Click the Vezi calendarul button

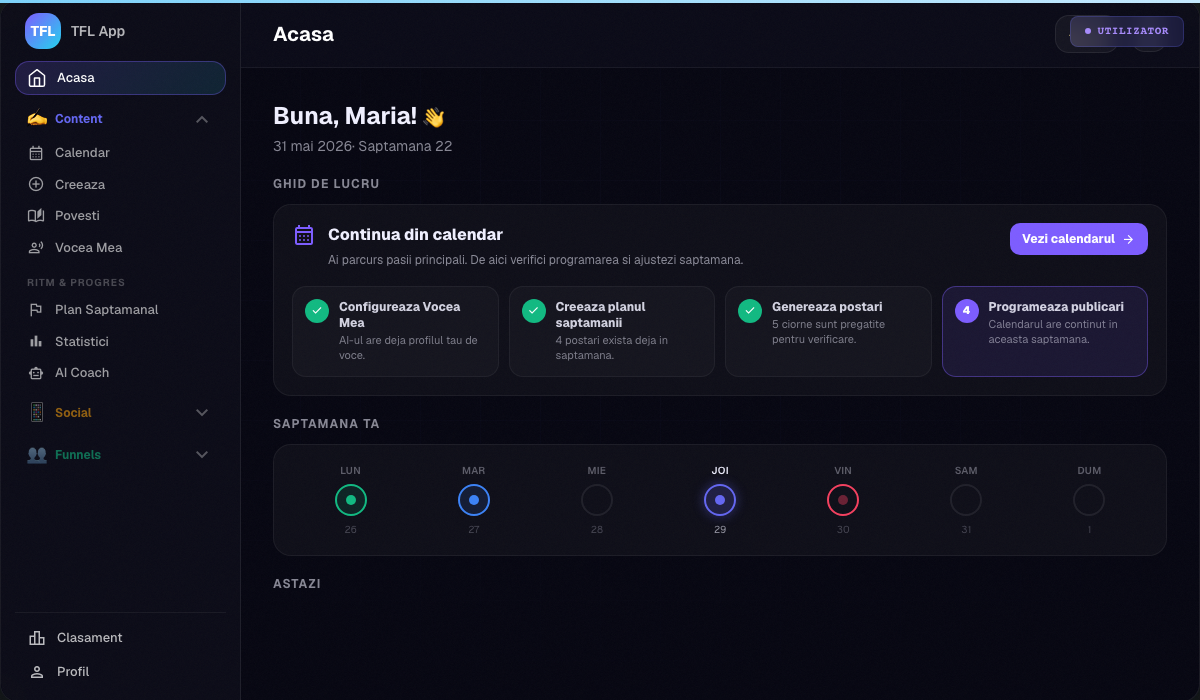tap(1078, 239)
